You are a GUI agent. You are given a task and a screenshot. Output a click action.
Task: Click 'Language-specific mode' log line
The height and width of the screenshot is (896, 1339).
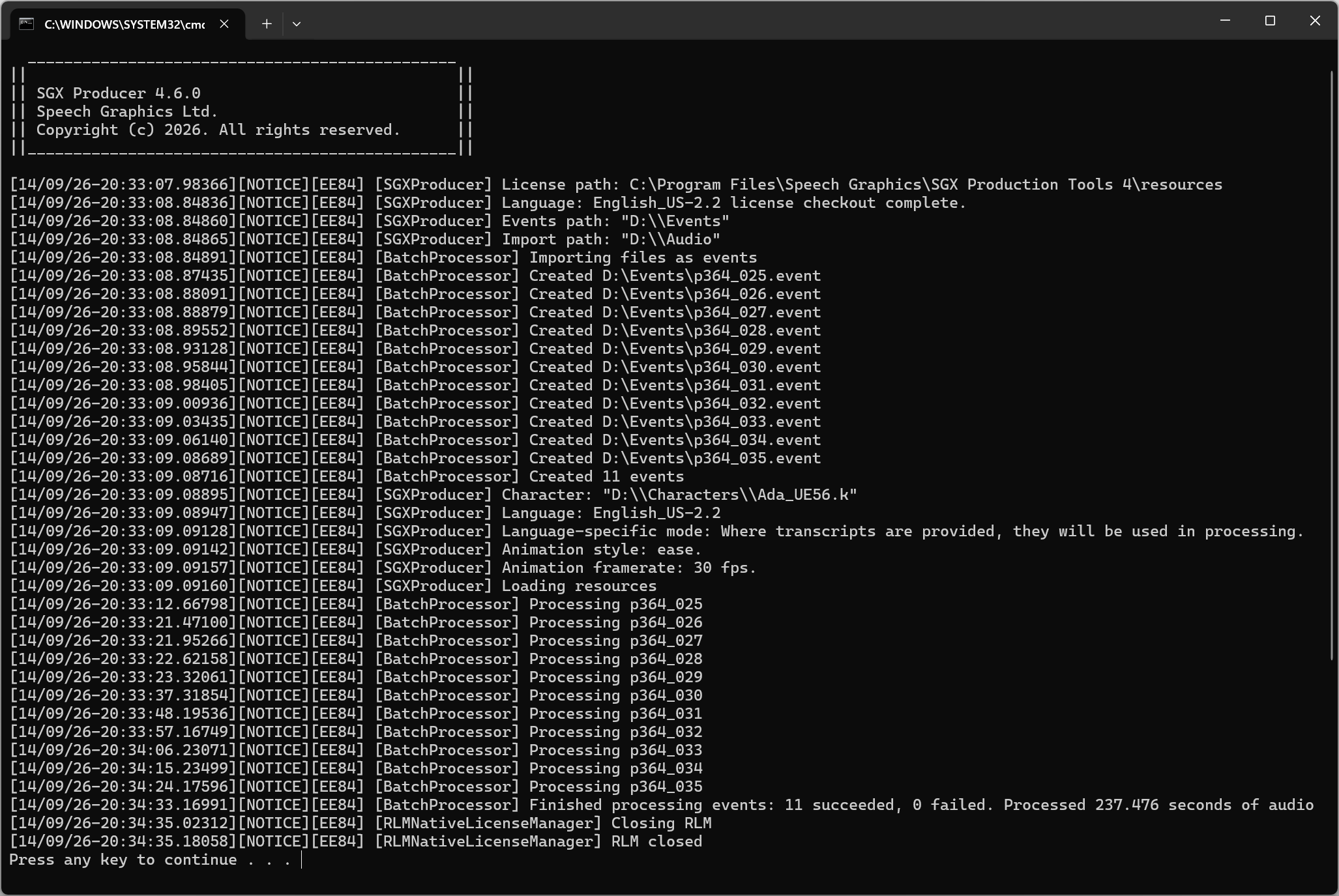[x=657, y=531]
